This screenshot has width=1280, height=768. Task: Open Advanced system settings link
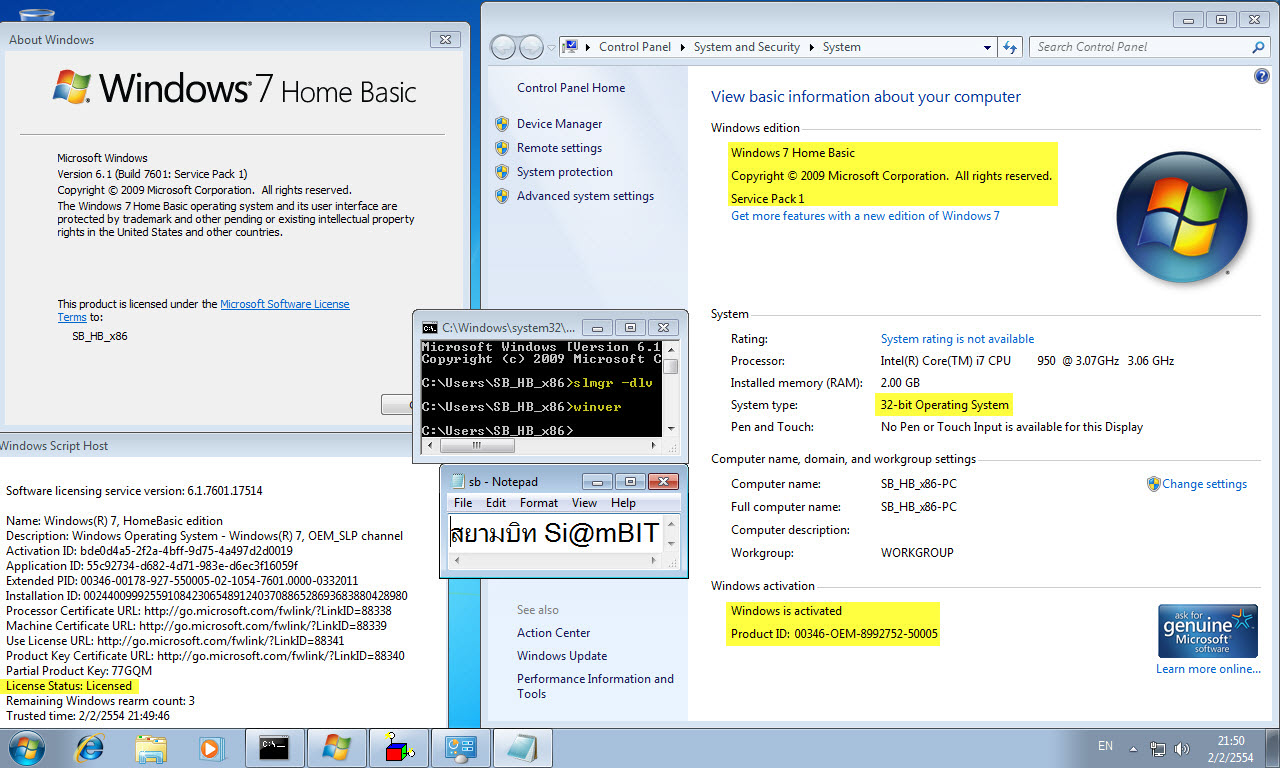[585, 196]
